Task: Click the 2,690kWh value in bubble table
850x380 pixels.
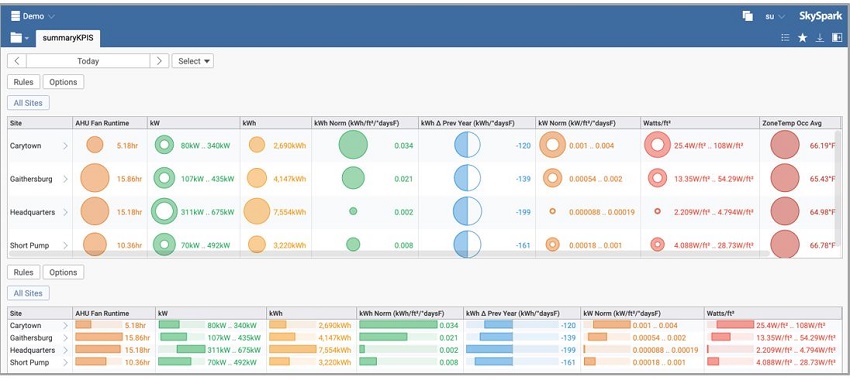Action: tap(289, 145)
